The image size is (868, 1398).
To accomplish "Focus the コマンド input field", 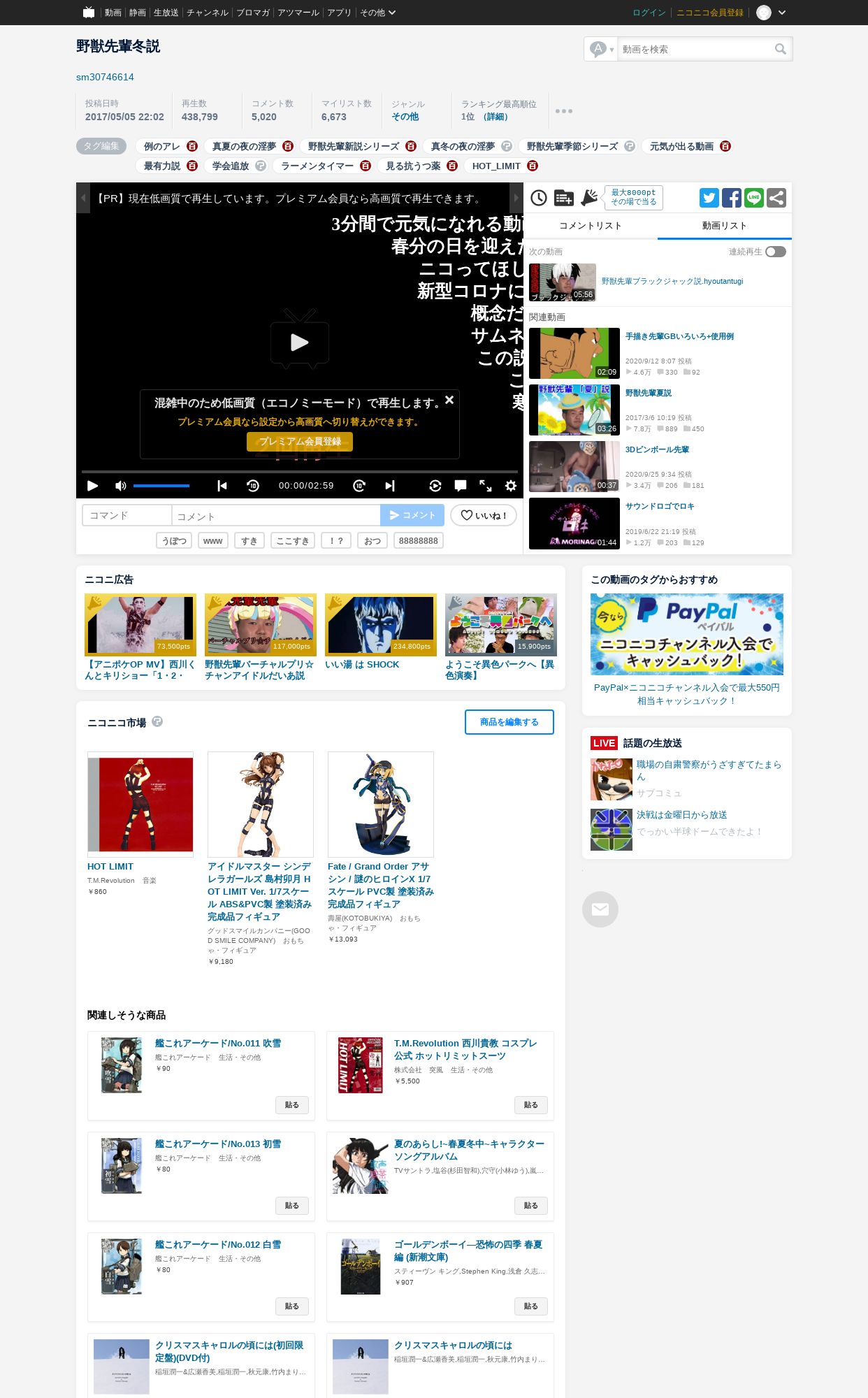I will coord(126,515).
